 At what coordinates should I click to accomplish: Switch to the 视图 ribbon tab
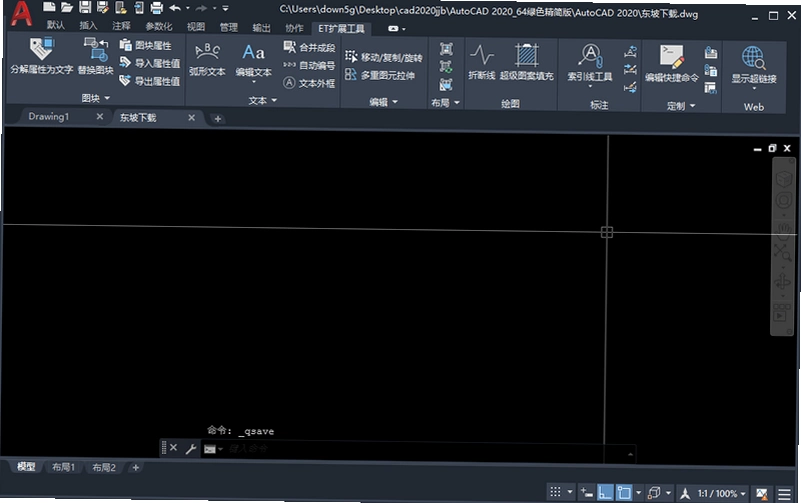(196, 27)
